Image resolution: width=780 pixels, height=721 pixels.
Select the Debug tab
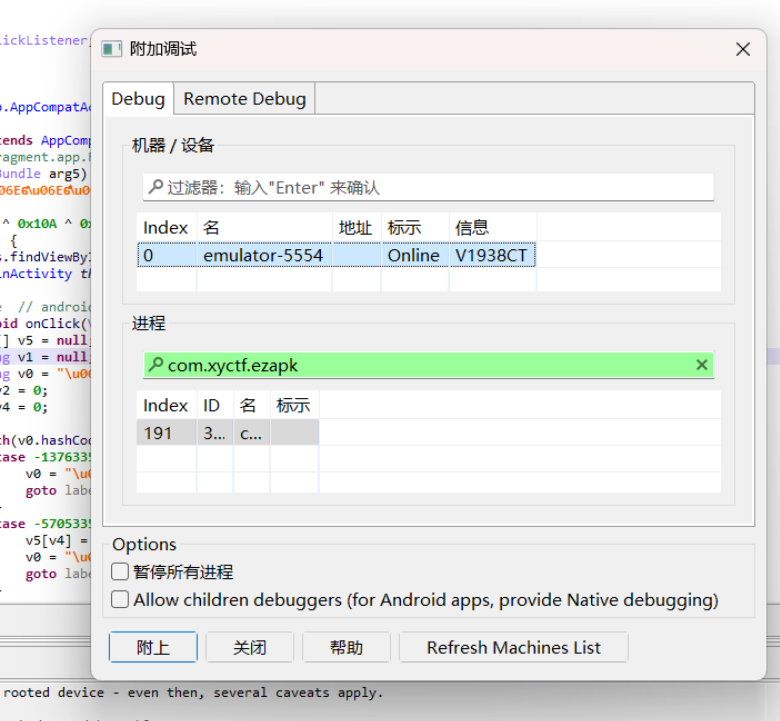click(138, 99)
